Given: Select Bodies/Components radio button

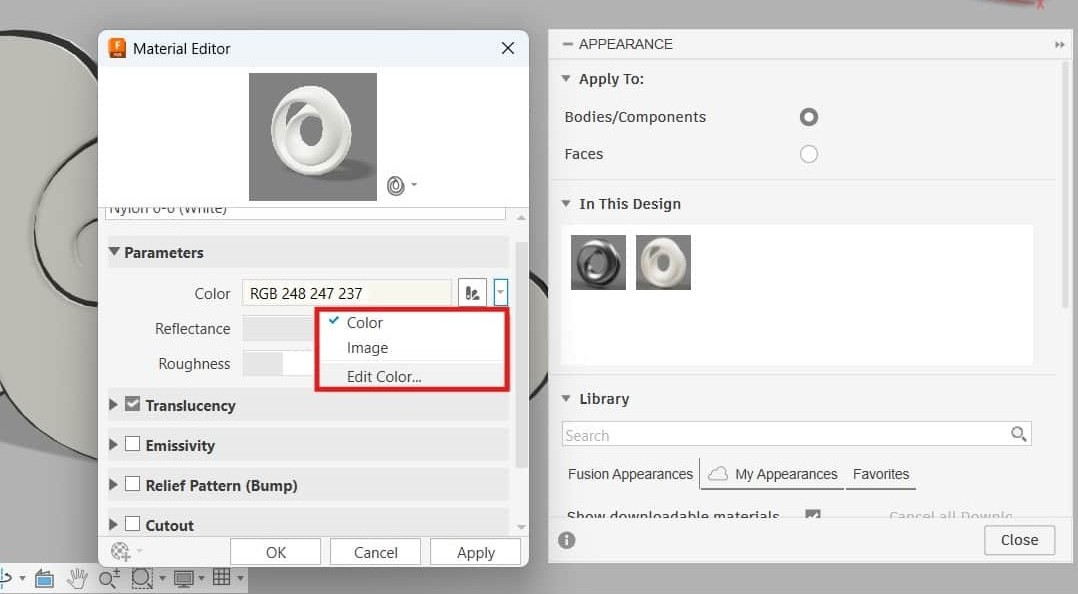Looking at the screenshot, I should tap(808, 117).
